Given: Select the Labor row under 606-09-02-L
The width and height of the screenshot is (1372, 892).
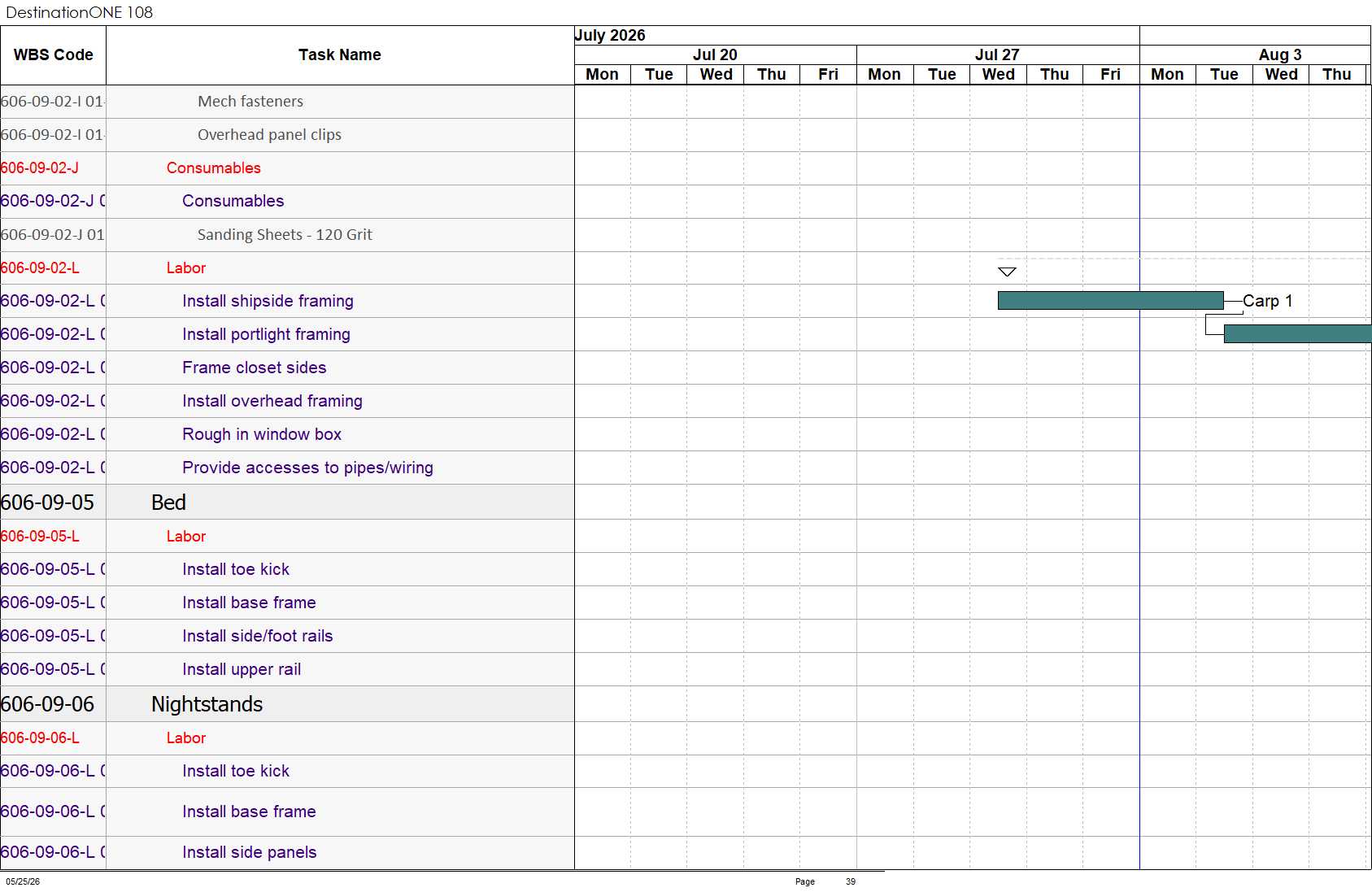Looking at the screenshot, I should point(287,268).
